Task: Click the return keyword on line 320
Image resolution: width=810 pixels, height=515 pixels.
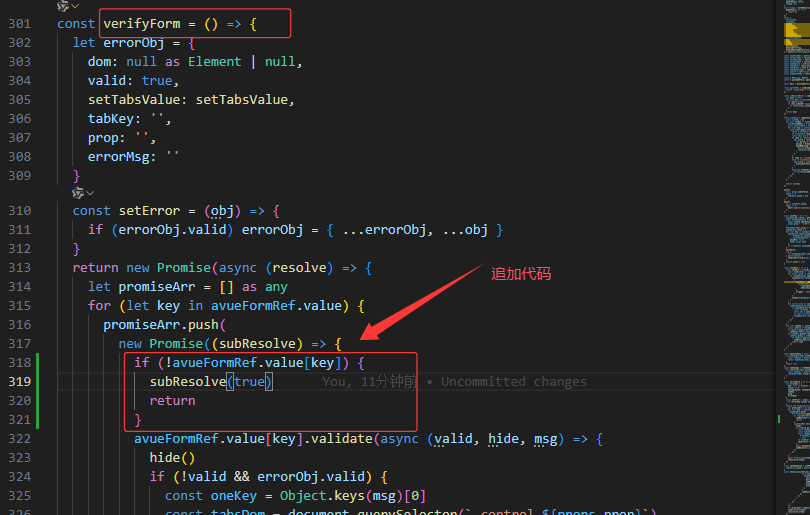Action: click(x=172, y=401)
